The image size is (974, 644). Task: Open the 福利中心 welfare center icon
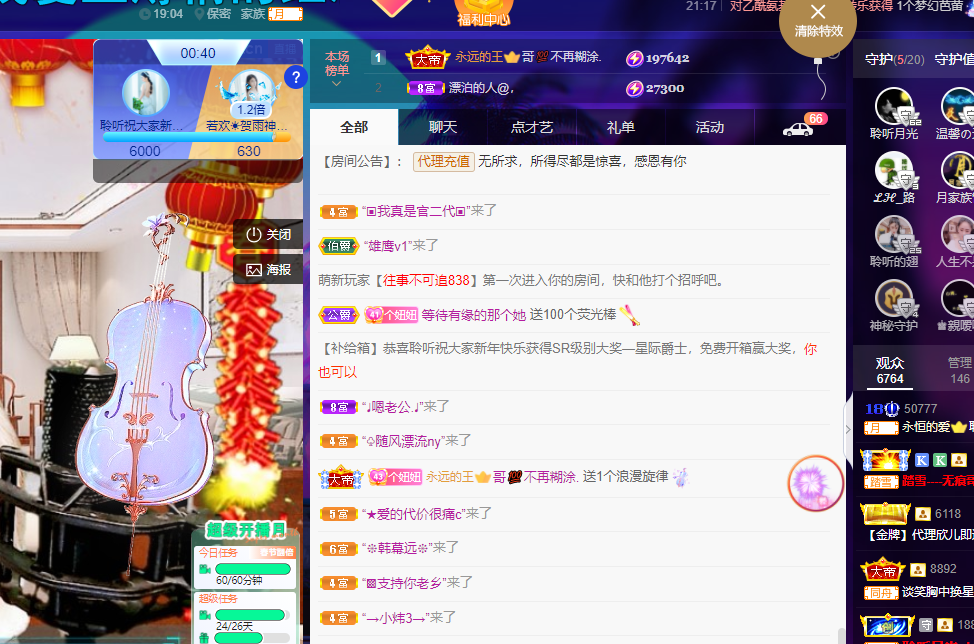(x=483, y=14)
